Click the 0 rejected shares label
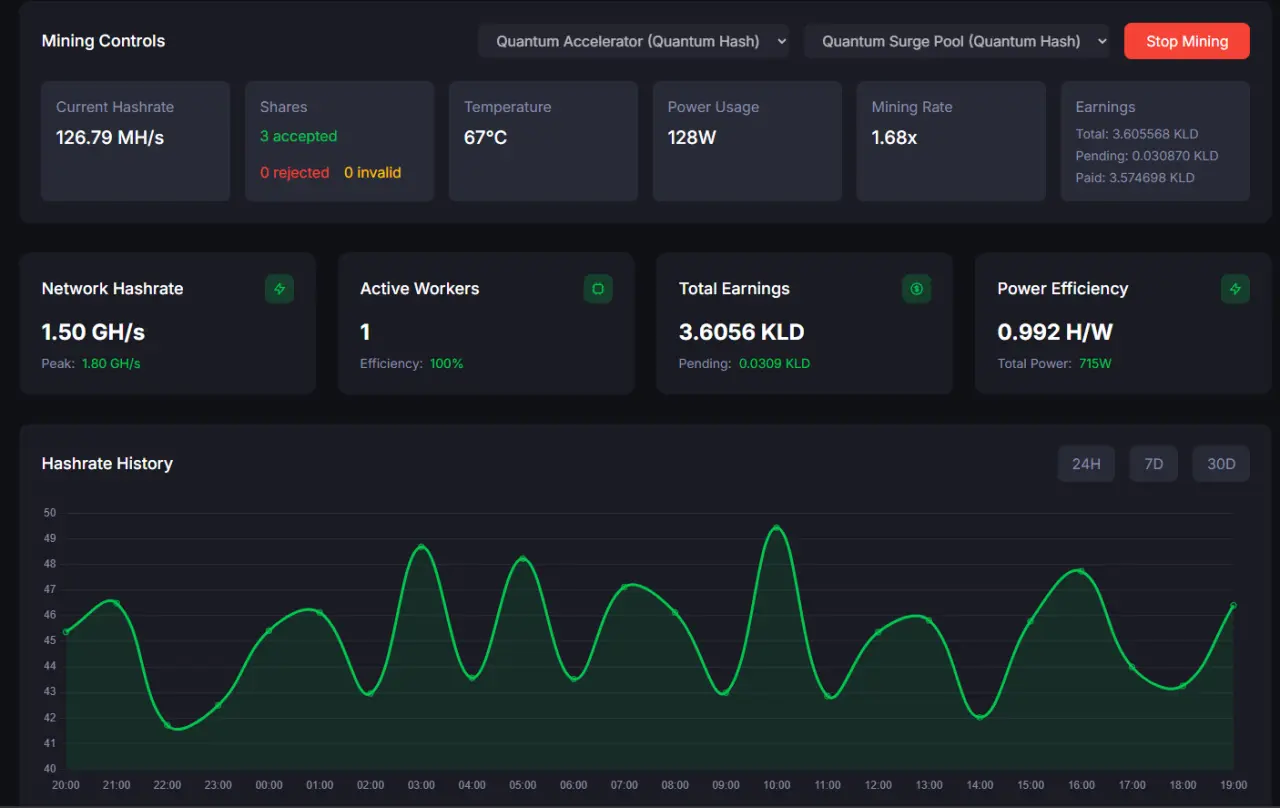Image resolution: width=1280 pixels, height=808 pixels. (295, 173)
